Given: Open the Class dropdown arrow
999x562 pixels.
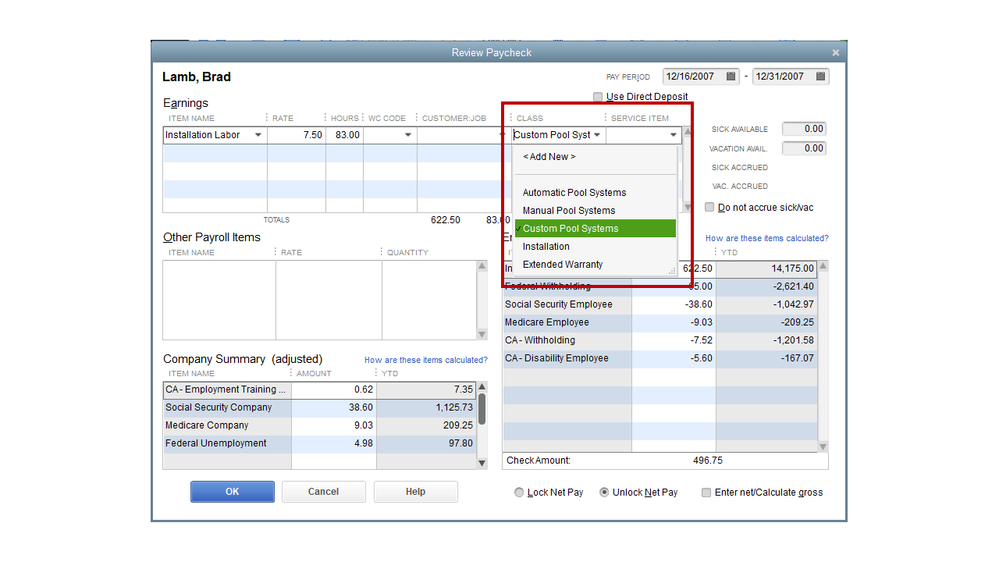Looking at the screenshot, I should 597,135.
